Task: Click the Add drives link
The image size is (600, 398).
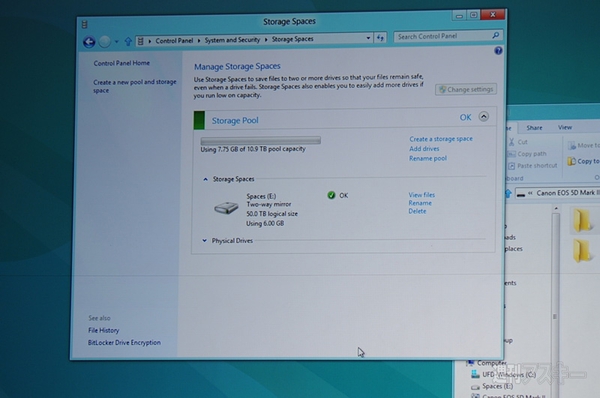Action: [424, 148]
